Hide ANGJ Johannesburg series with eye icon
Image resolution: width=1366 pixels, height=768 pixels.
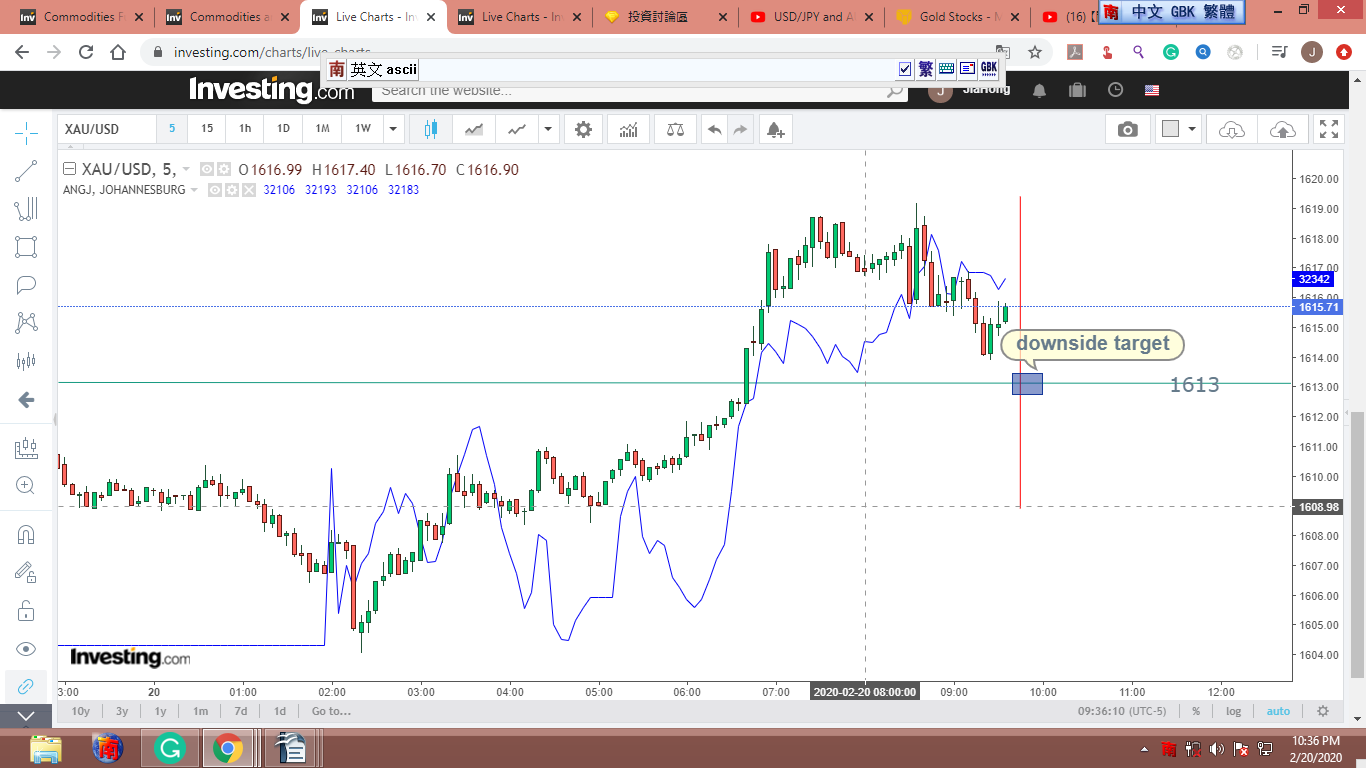215,190
